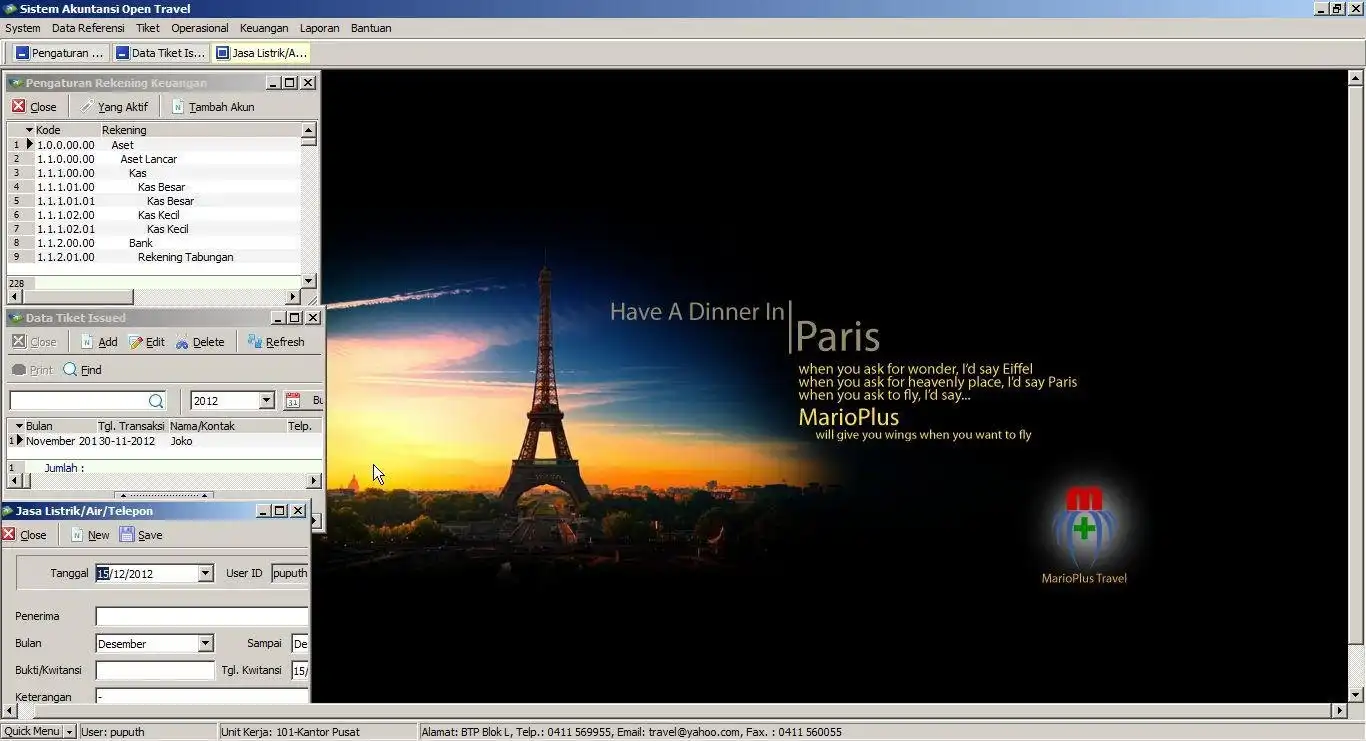This screenshot has height=741, width=1366.
Task: Open the Bulan Desember dropdown
Action: 205,644
